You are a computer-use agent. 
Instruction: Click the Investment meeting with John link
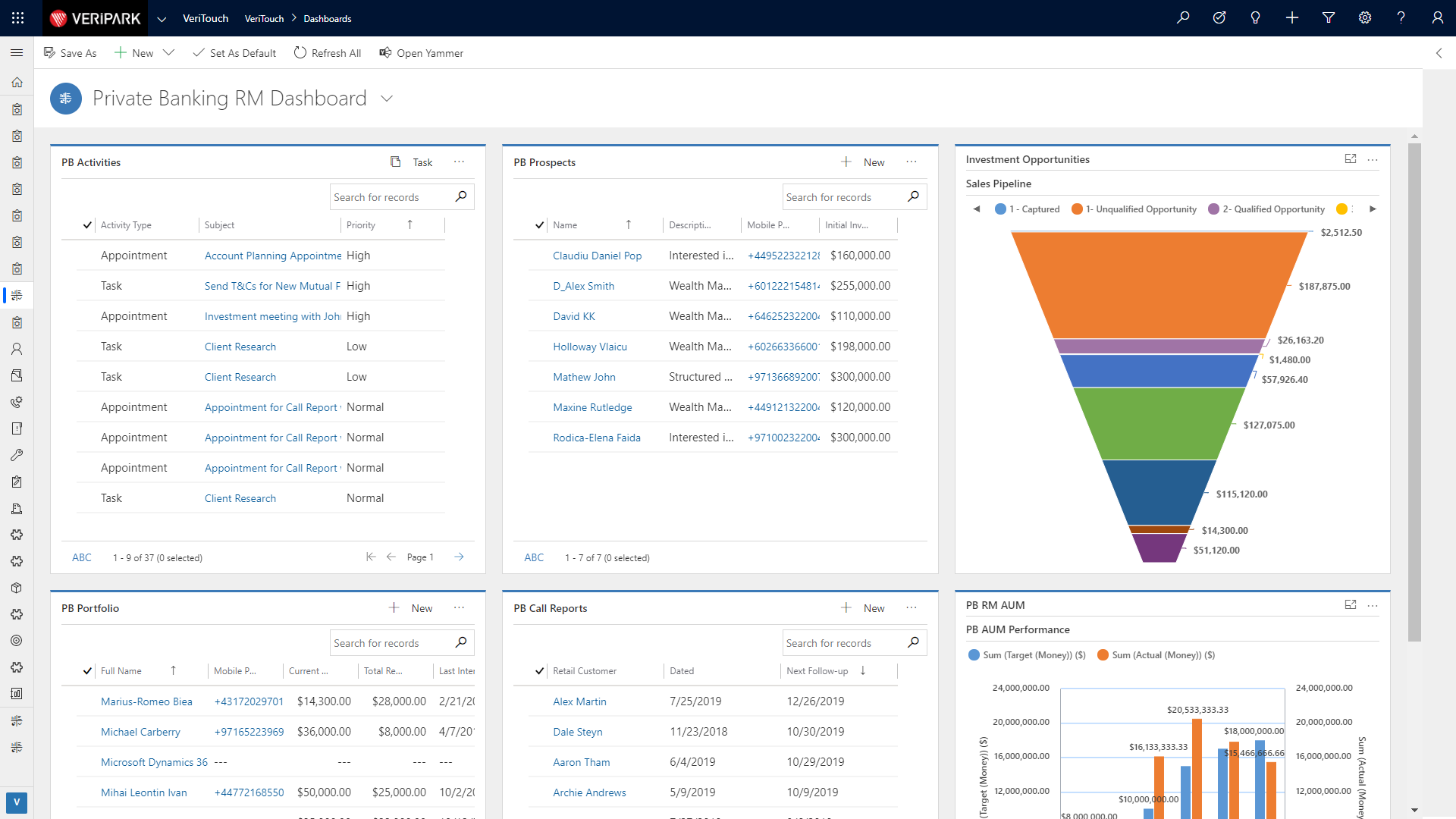[x=272, y=316]
